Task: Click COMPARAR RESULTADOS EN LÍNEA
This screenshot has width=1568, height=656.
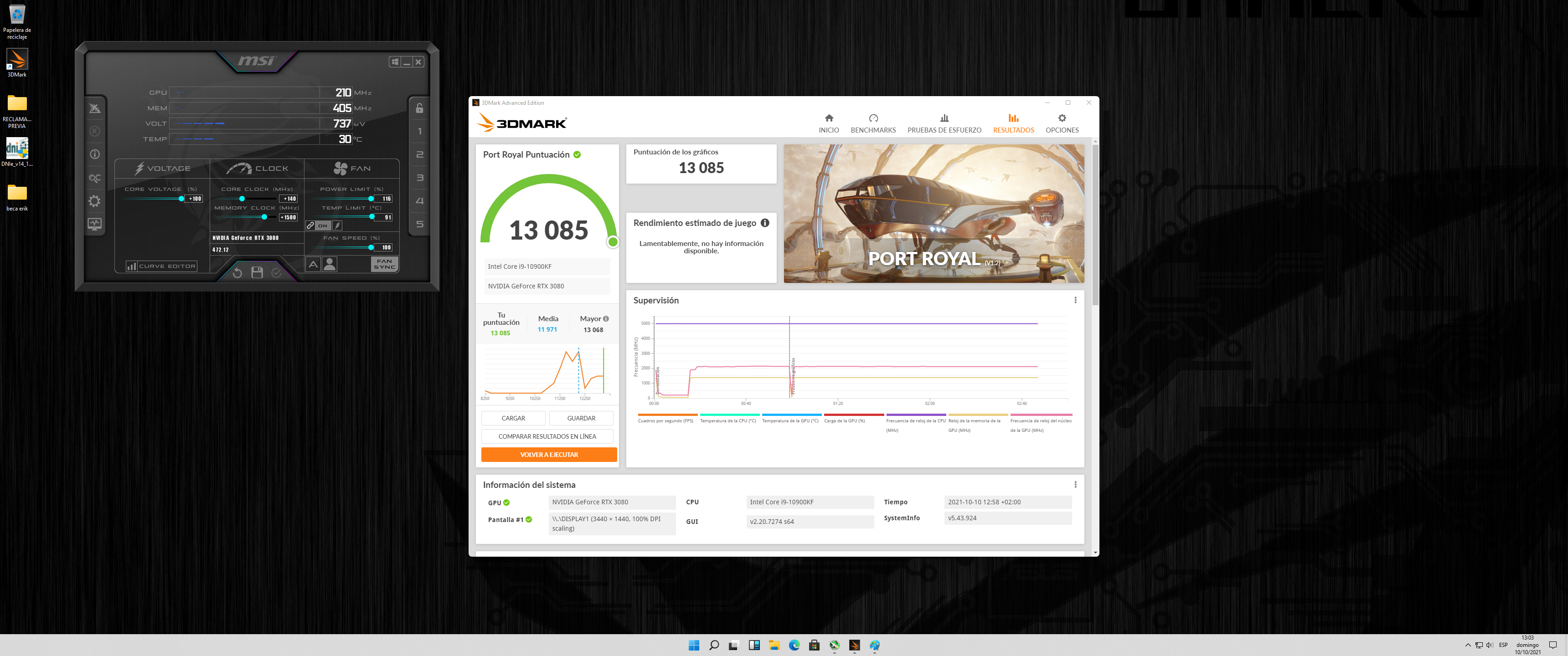Action: pyautogui.click(x=547, y=436)
